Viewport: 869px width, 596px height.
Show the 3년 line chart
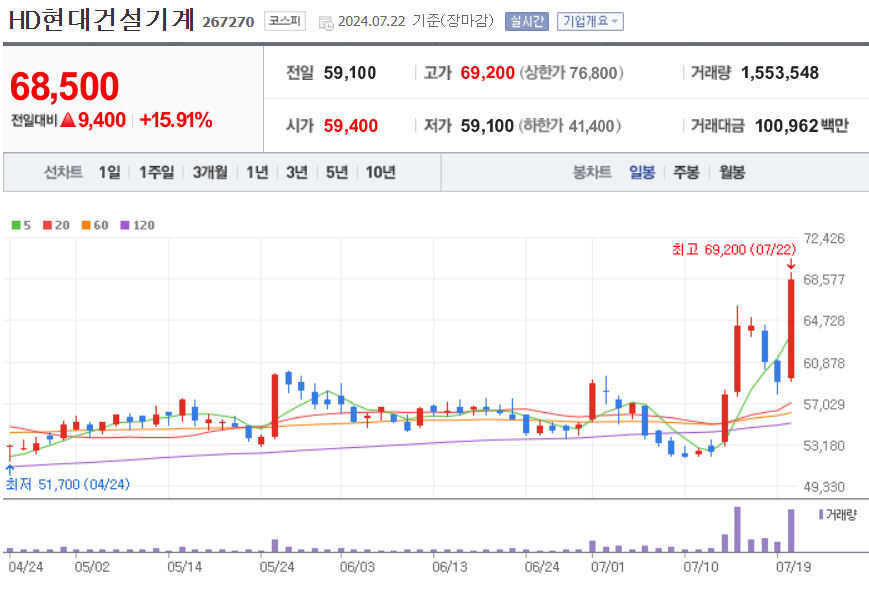coord(297,172)
